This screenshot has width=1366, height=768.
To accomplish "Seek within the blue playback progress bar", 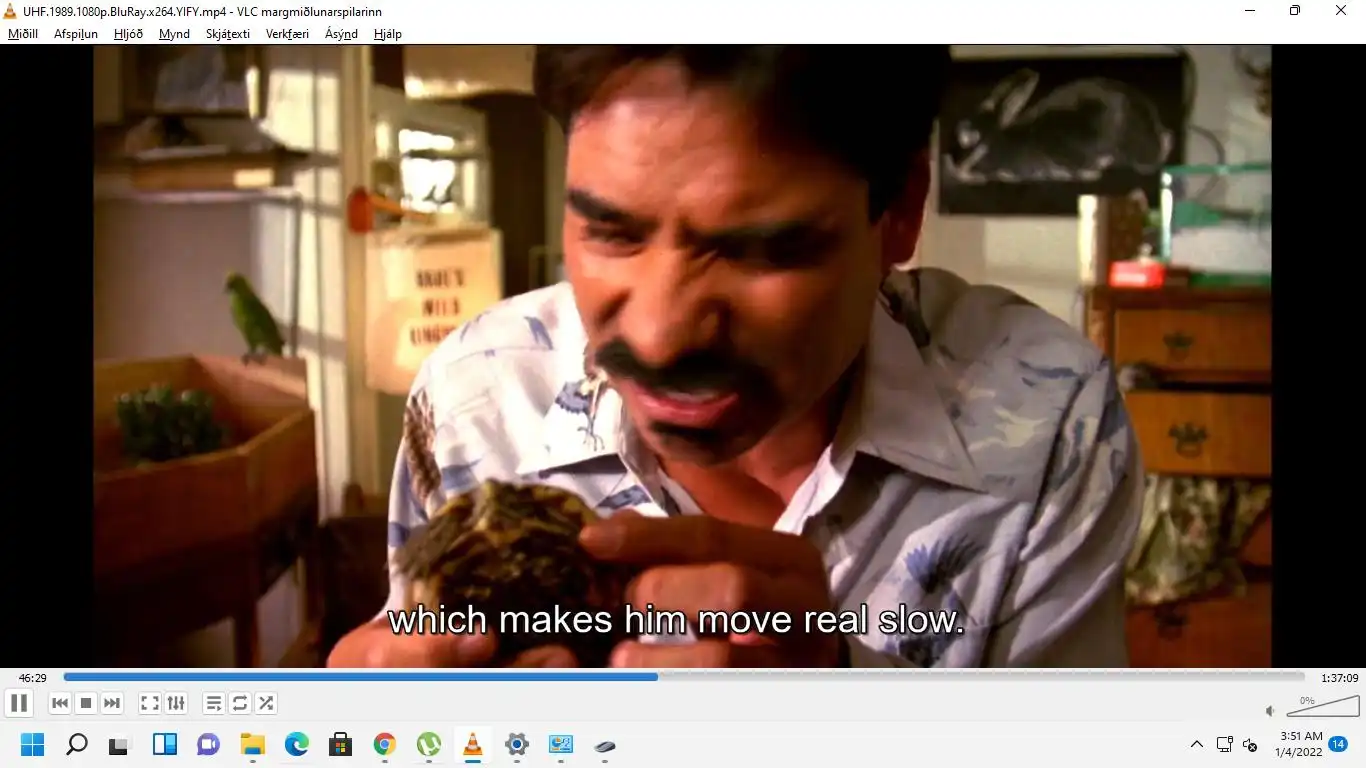I will pyautogui.click(x=683, y=677).
